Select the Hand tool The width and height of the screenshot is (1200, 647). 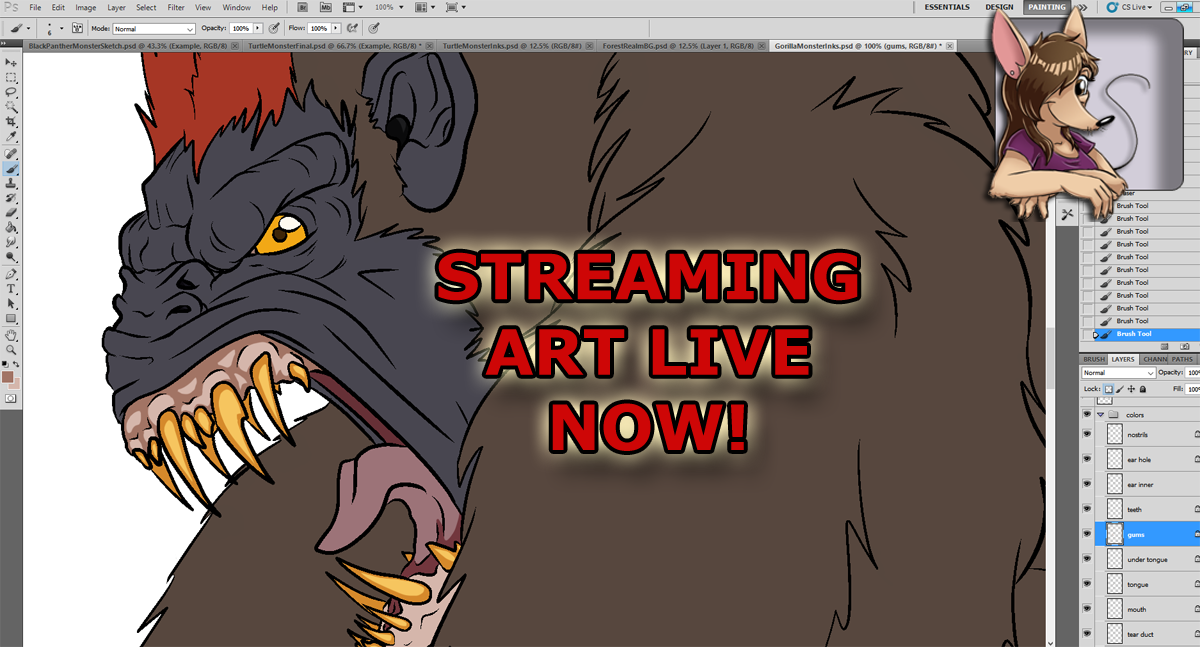point(11,336)
